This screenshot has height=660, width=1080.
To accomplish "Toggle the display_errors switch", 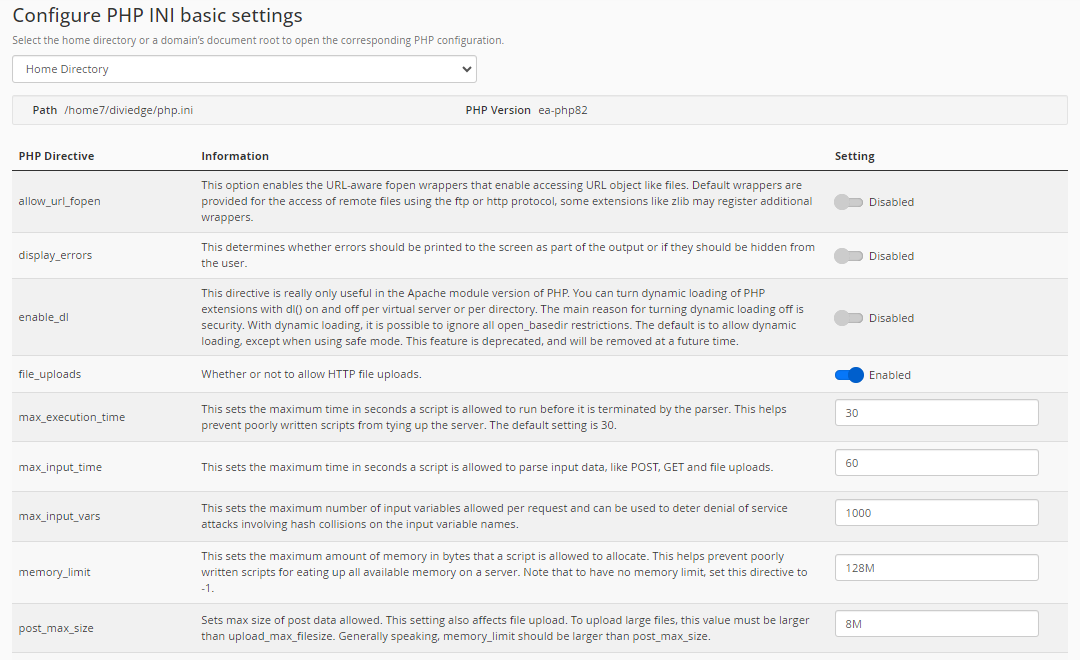I will (x=848, y=256).
